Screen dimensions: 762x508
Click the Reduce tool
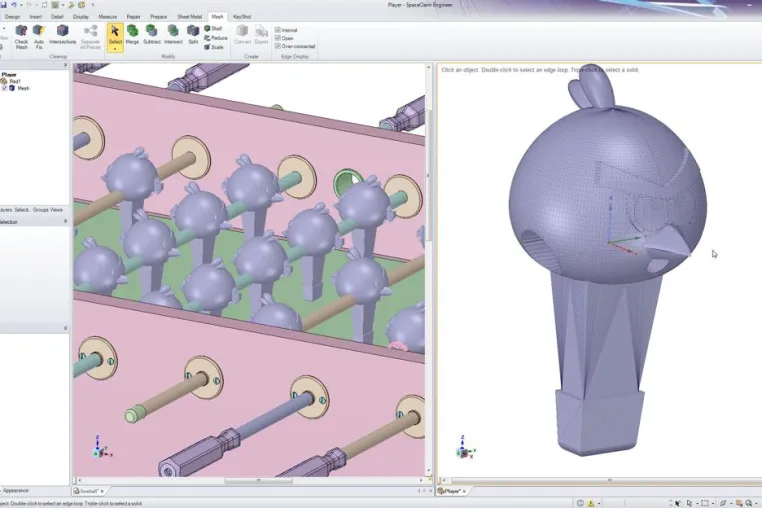[x=216, y=38]
